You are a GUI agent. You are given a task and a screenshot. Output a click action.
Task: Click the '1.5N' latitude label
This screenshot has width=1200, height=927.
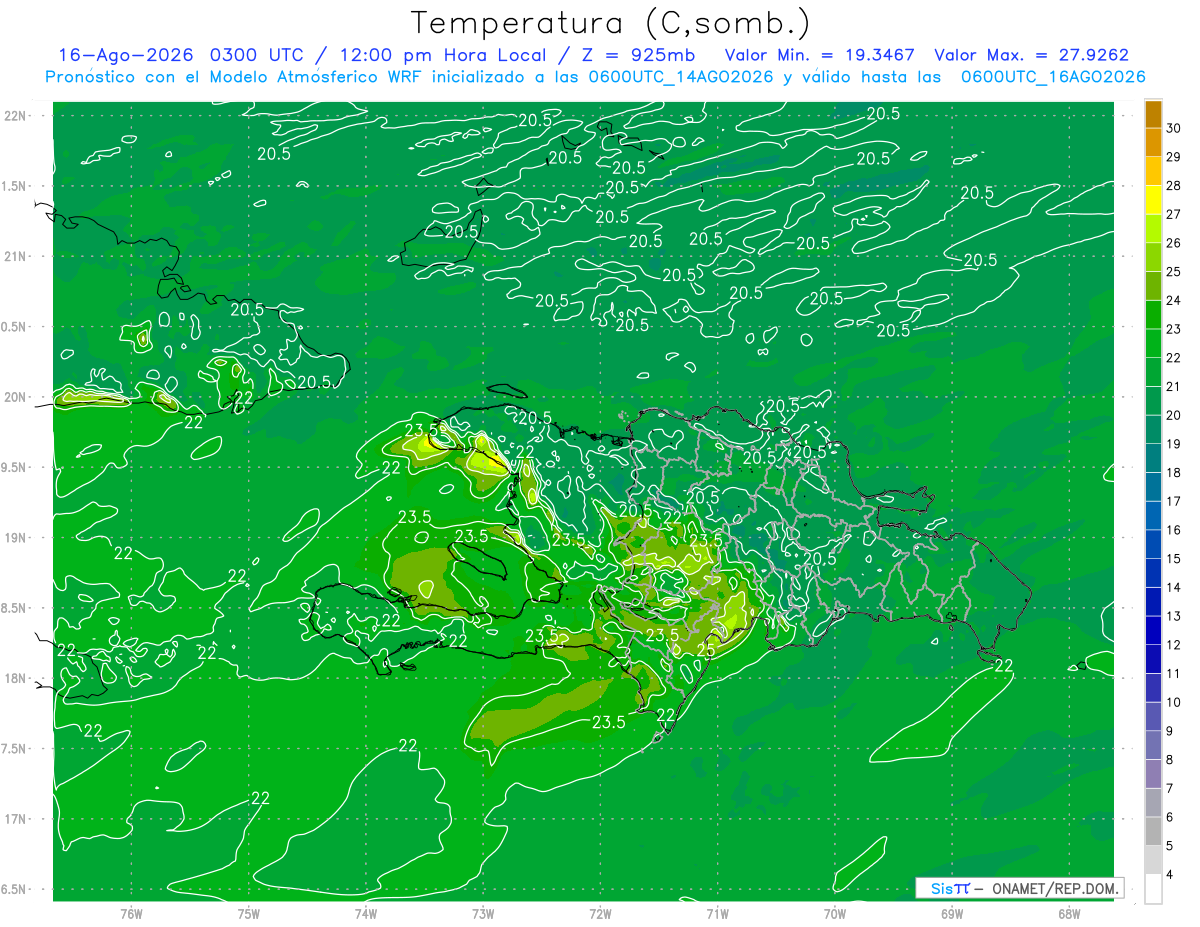[x=14, y=186]
